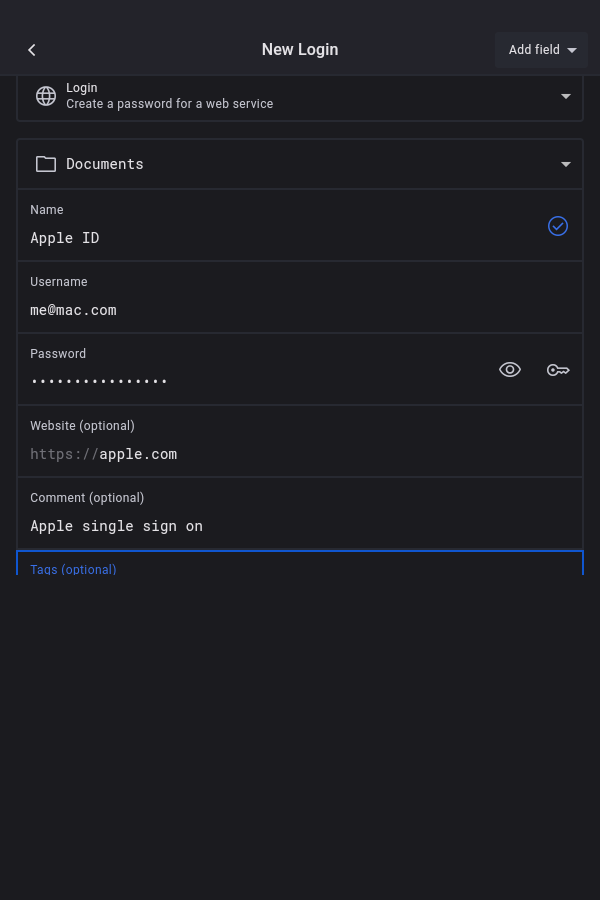Image resolution: width=600 pixels, height=900 pixels.
Task: Select the Tags (optional) field
Action: [300, 565]
